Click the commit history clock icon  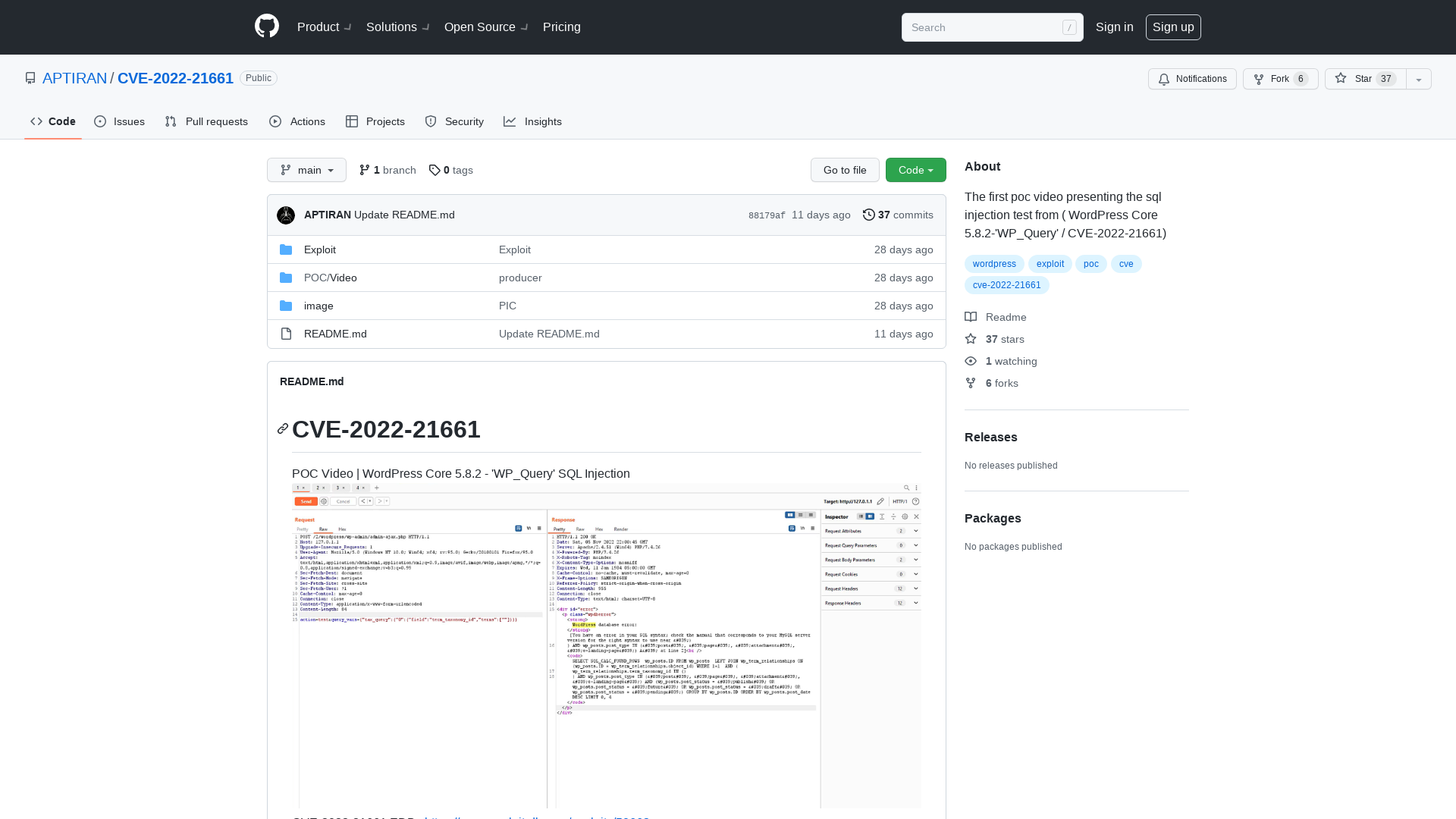(869, 215)
